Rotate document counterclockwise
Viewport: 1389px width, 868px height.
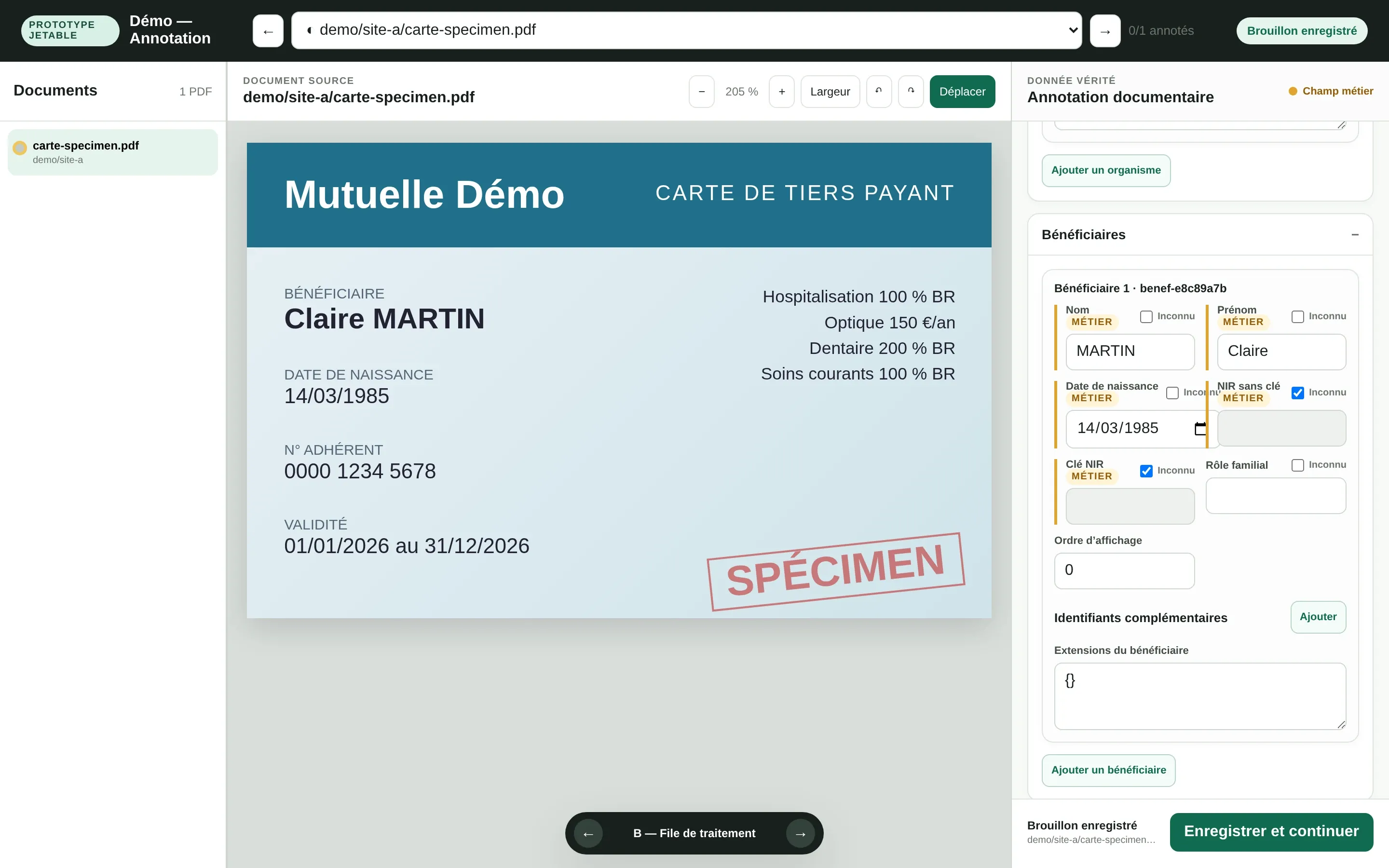click(x=879, y=92)
